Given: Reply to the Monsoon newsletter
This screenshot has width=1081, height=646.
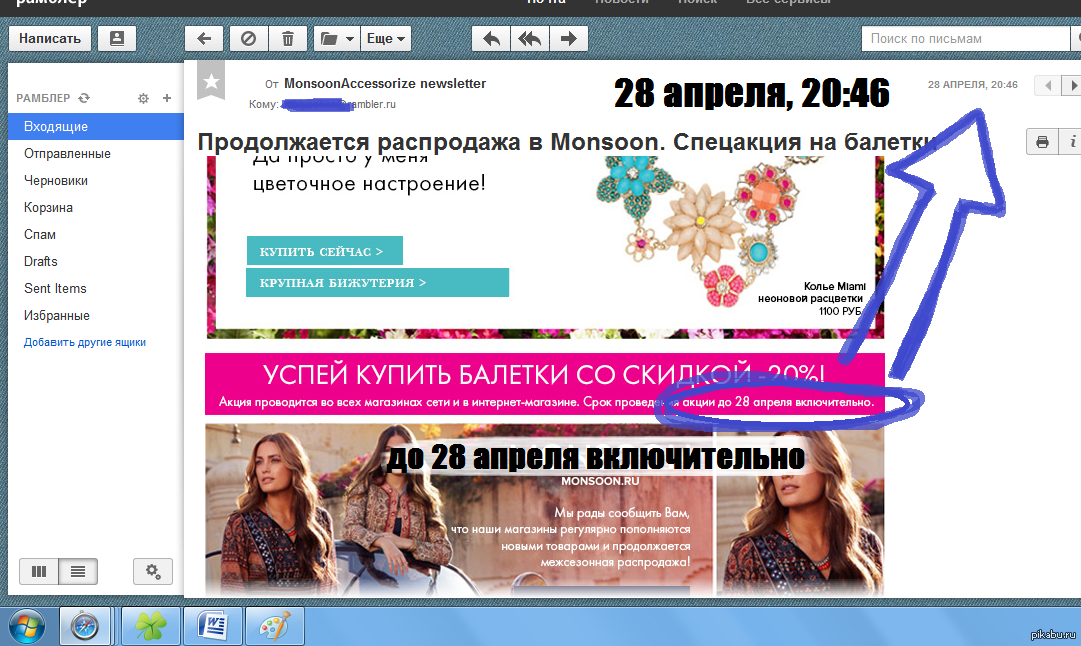Looking at the screenshot, I should [491, 39].
